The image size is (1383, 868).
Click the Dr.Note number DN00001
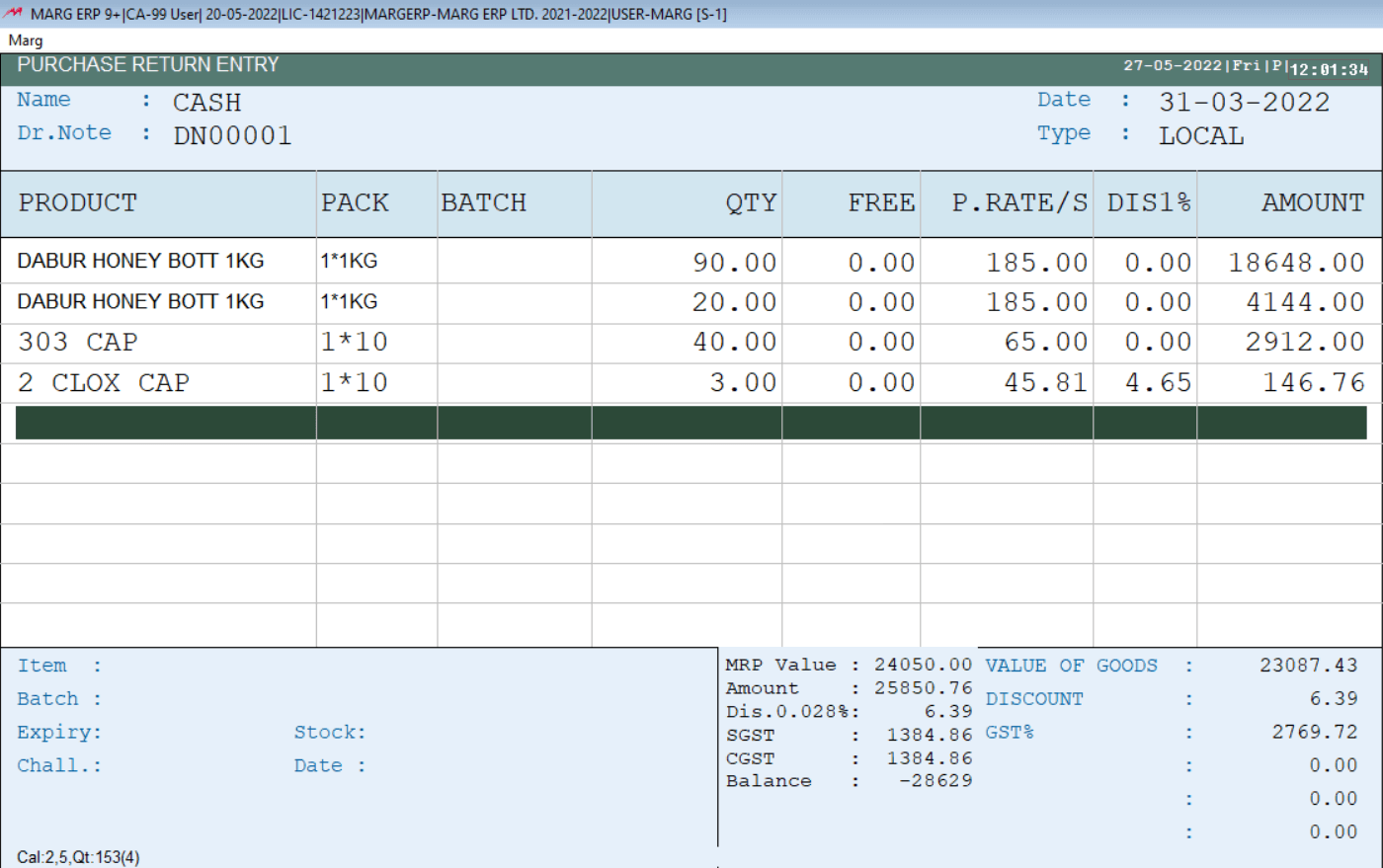(x=232, y=135)
